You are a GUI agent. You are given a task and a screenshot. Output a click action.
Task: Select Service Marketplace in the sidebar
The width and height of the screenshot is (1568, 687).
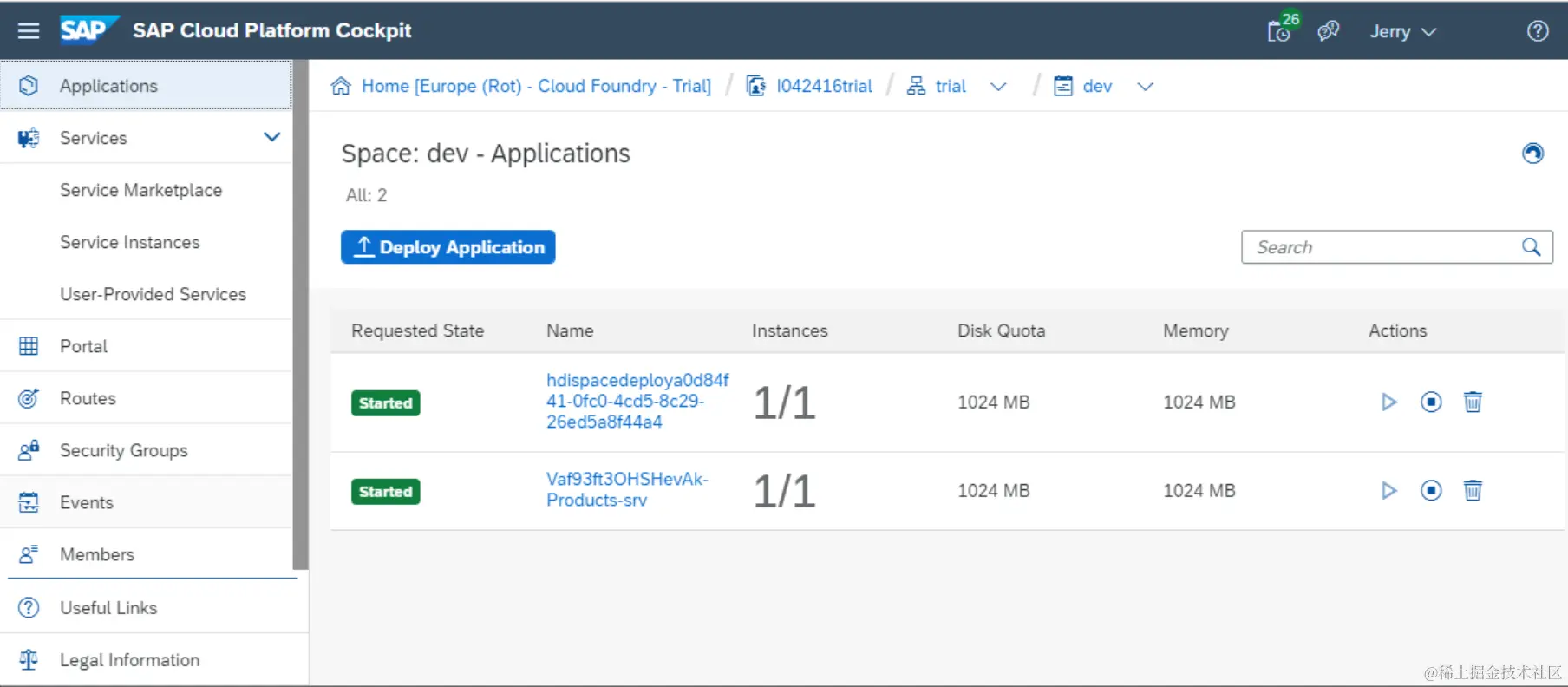pyautogui.click(x=140, y=190)
